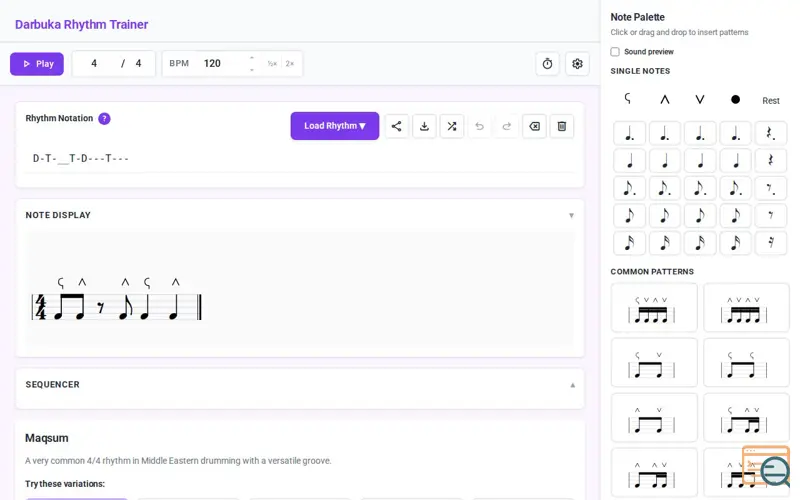Image resolution: width=800 pixels, height=500 pixels.
Task: Insert sixteenth rest from palette
Action: [x=770, y=243]
